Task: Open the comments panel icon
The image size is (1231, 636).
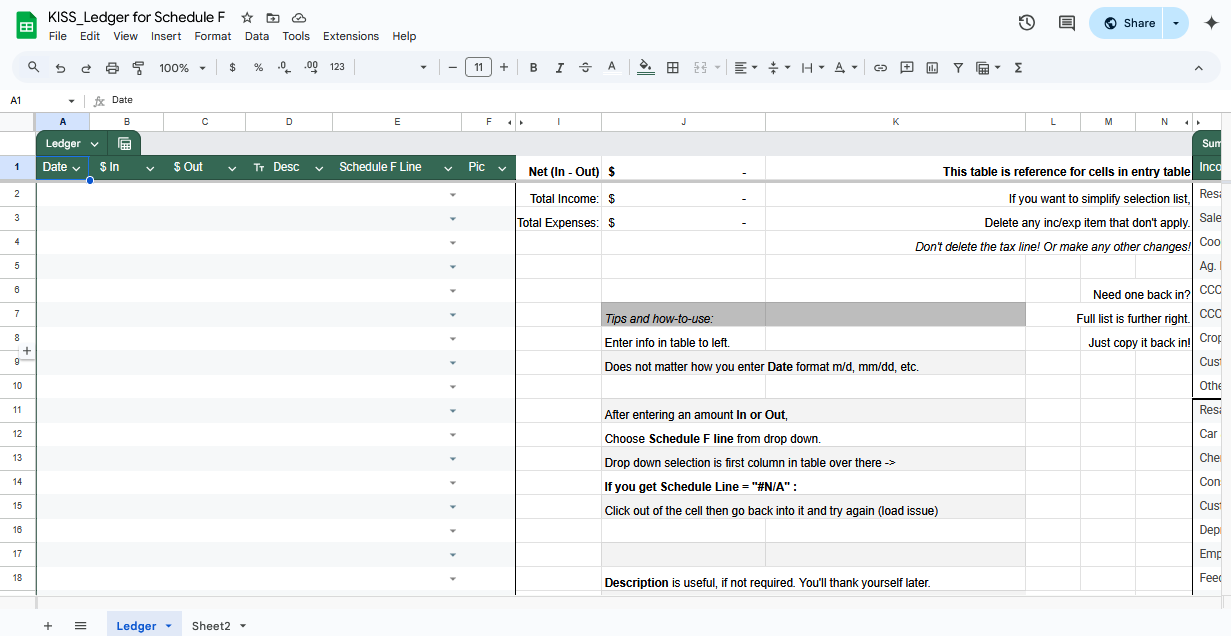Action: click(1066, 23)
